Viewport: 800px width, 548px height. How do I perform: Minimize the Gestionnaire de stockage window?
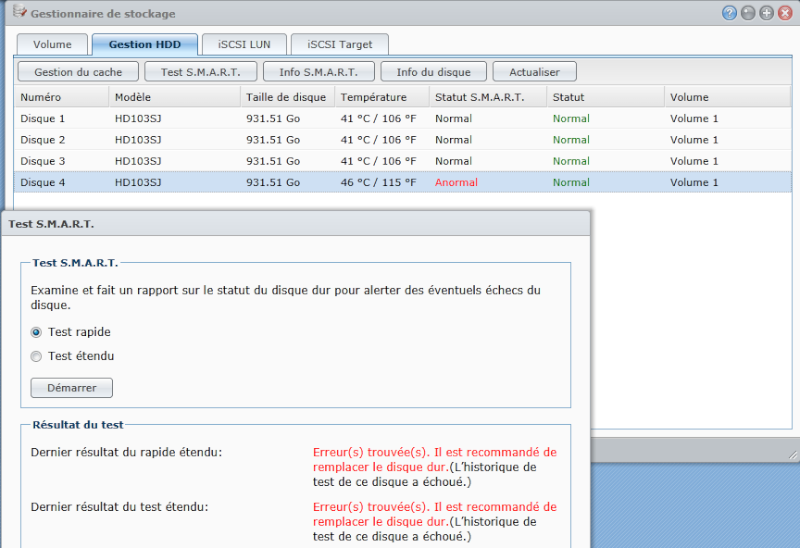pos(748,13)
